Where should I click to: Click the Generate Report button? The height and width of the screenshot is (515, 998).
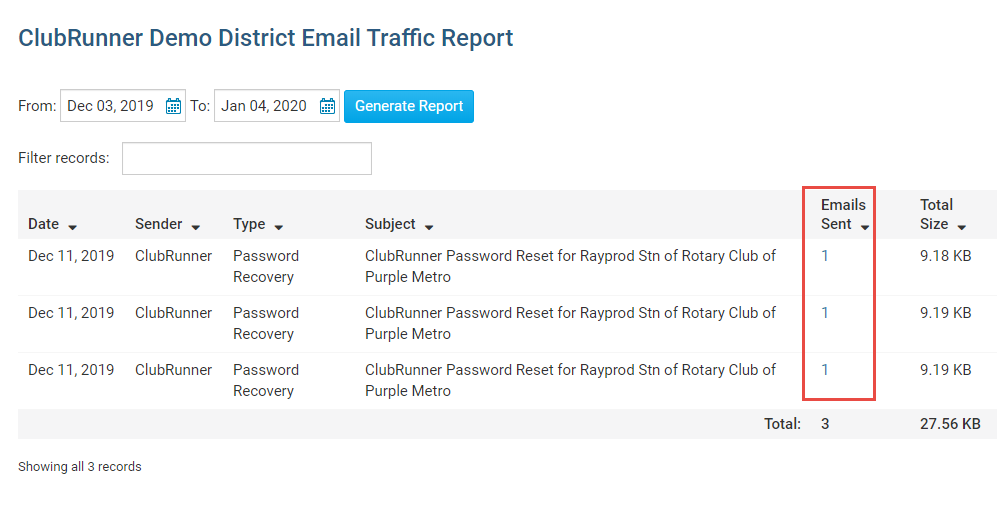point(409,106)
